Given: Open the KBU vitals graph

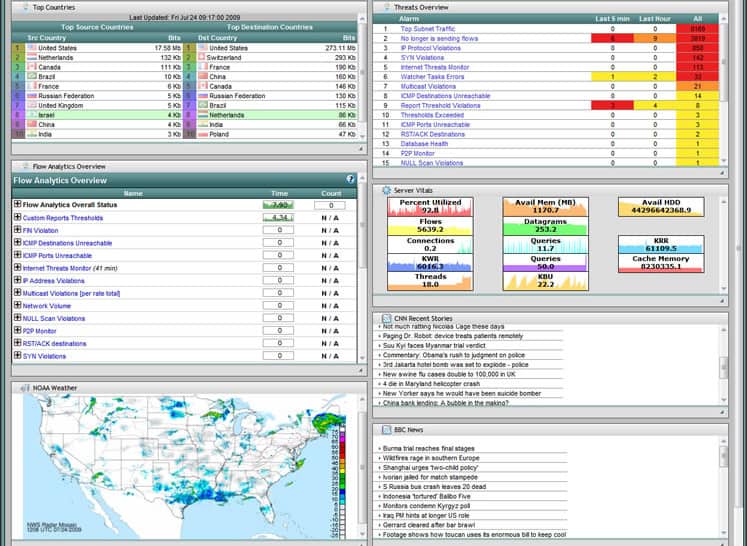Looking at the screenshot, I should point(545,281).
